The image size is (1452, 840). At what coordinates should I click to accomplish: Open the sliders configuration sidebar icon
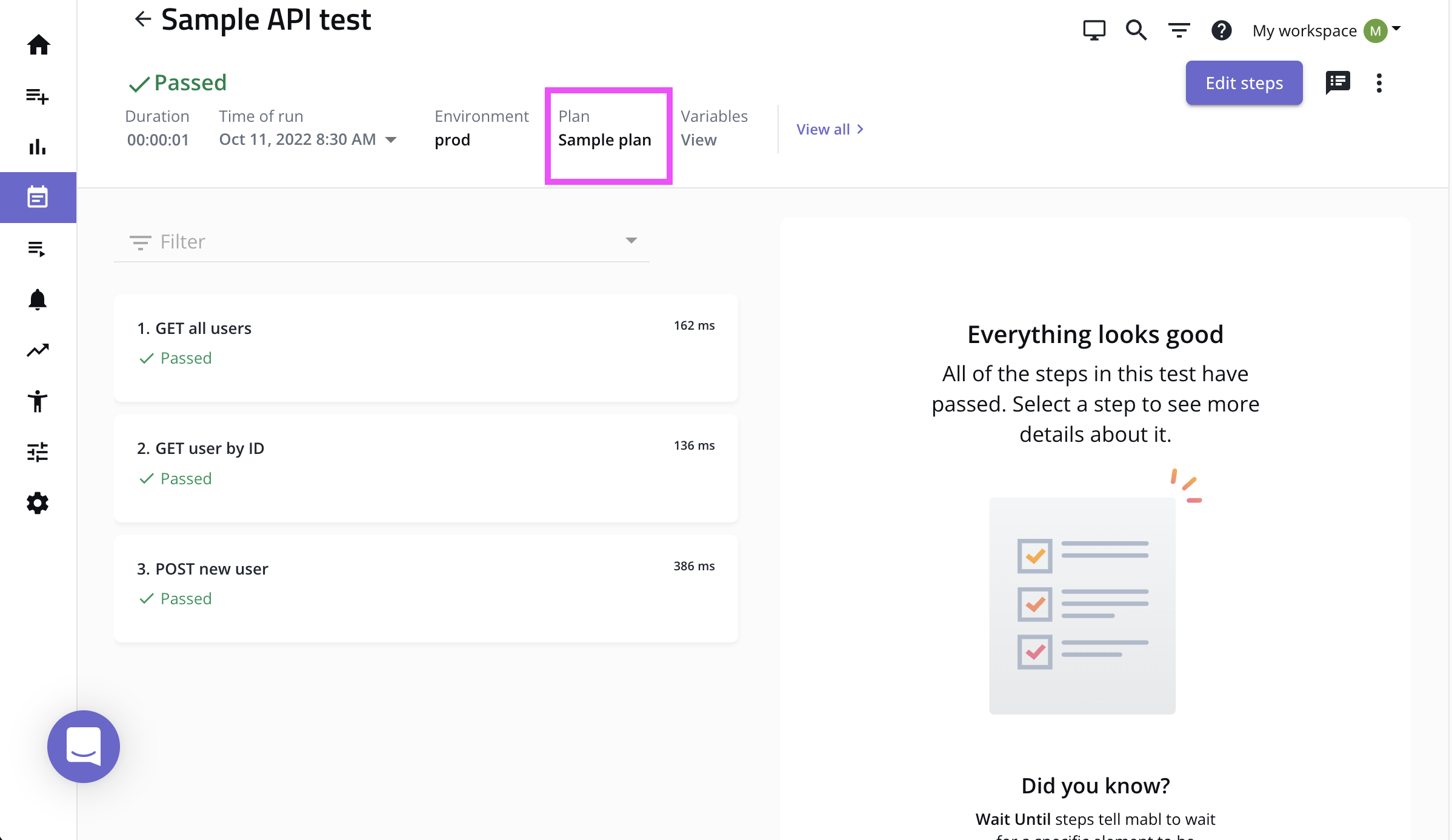tap(38, 452)
